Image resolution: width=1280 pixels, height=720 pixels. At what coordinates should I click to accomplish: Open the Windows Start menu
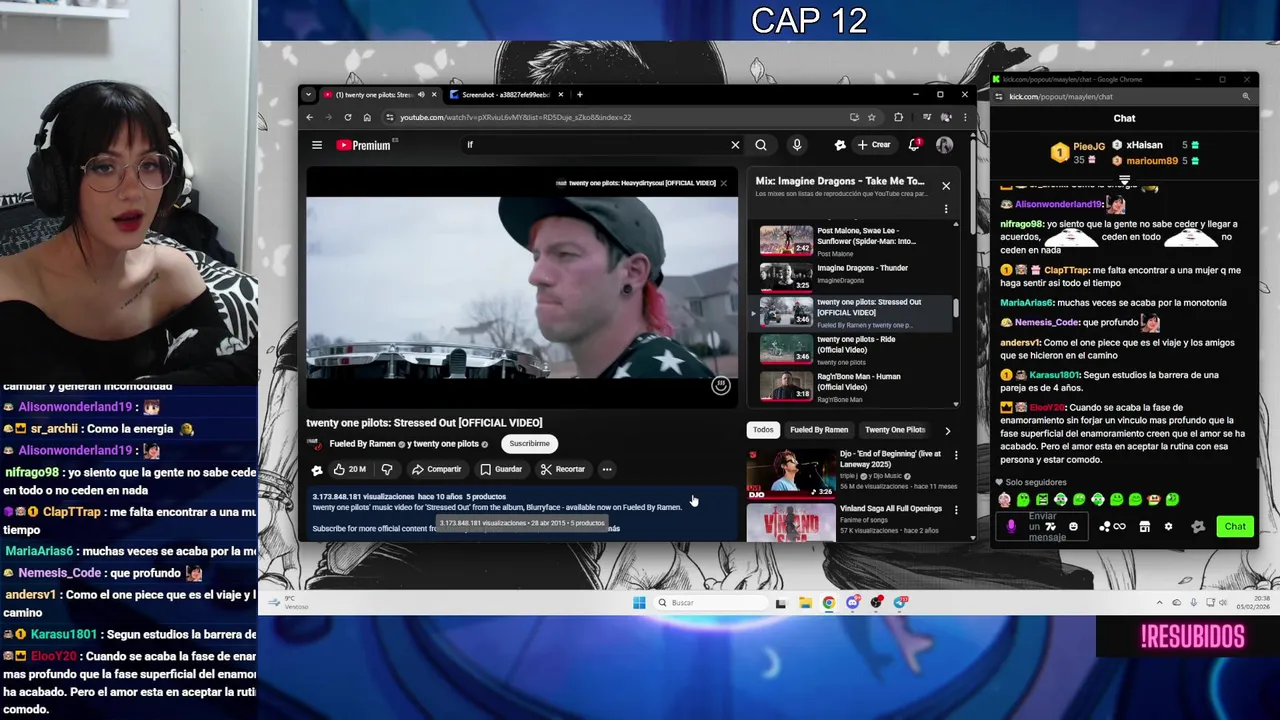639,603
